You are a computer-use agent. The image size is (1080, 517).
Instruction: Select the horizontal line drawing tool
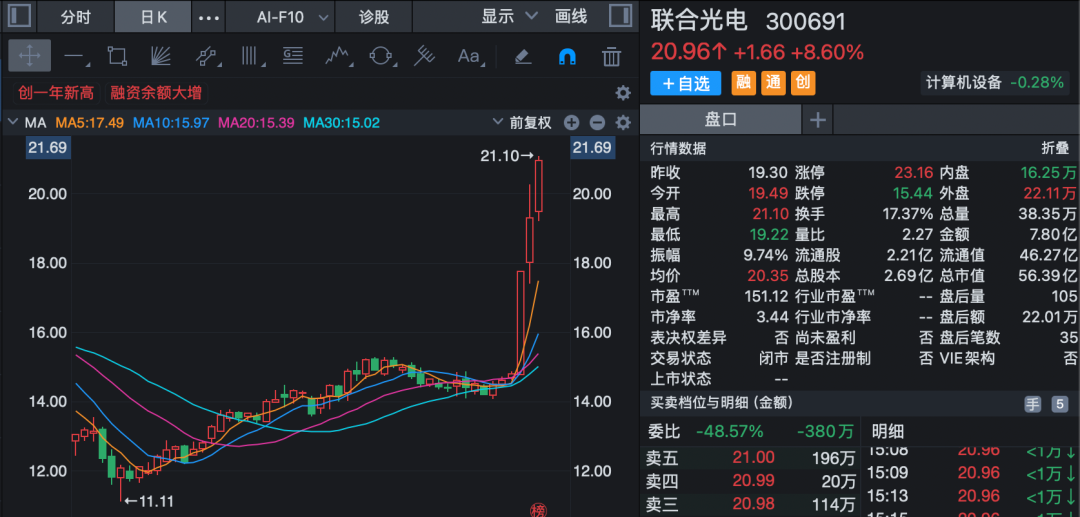tap(74, 56)
